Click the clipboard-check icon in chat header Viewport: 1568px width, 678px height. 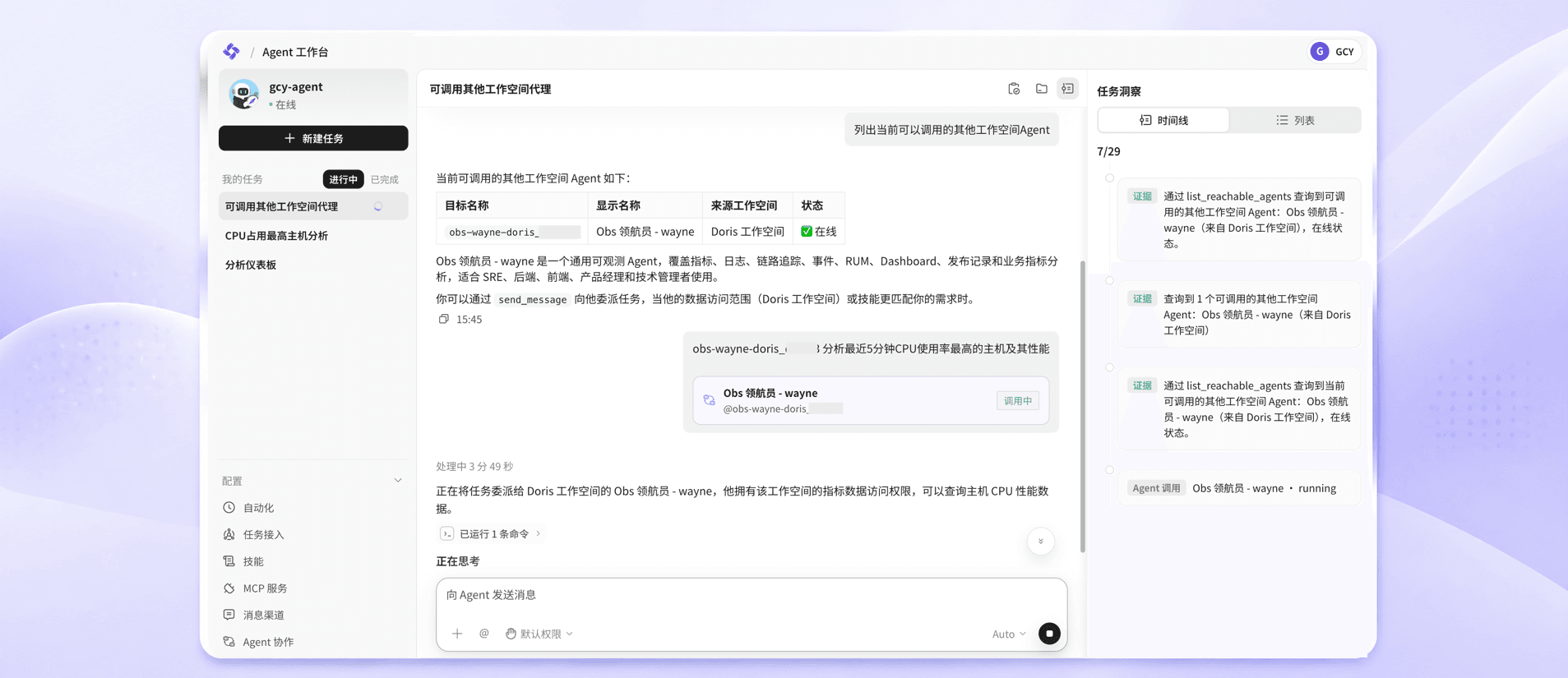(x=1014, y=89)
